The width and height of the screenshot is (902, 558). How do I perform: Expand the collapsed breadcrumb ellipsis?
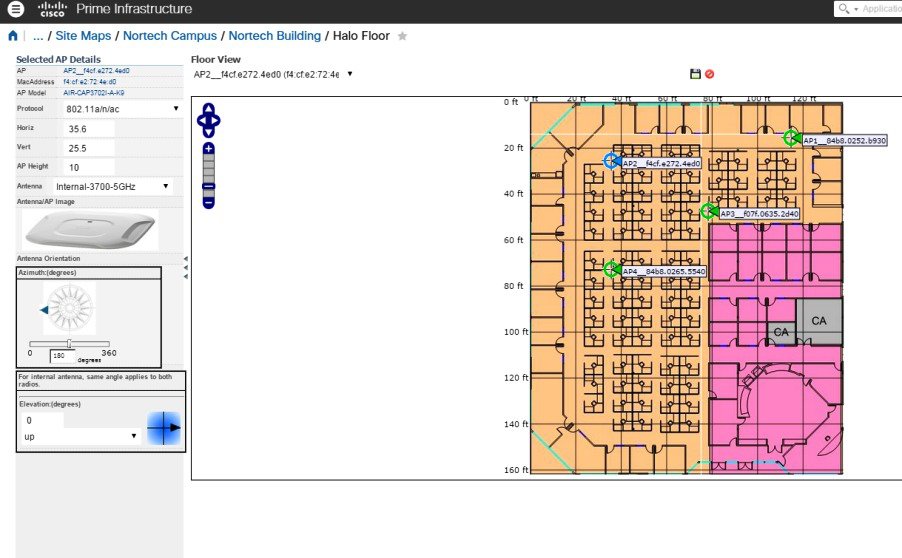pos(38,36)
